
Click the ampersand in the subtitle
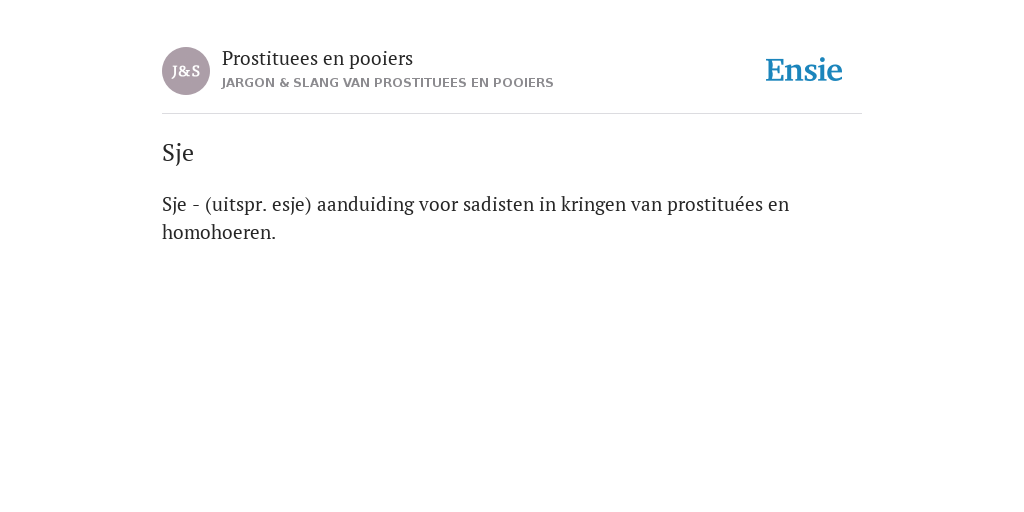[284, 83]
